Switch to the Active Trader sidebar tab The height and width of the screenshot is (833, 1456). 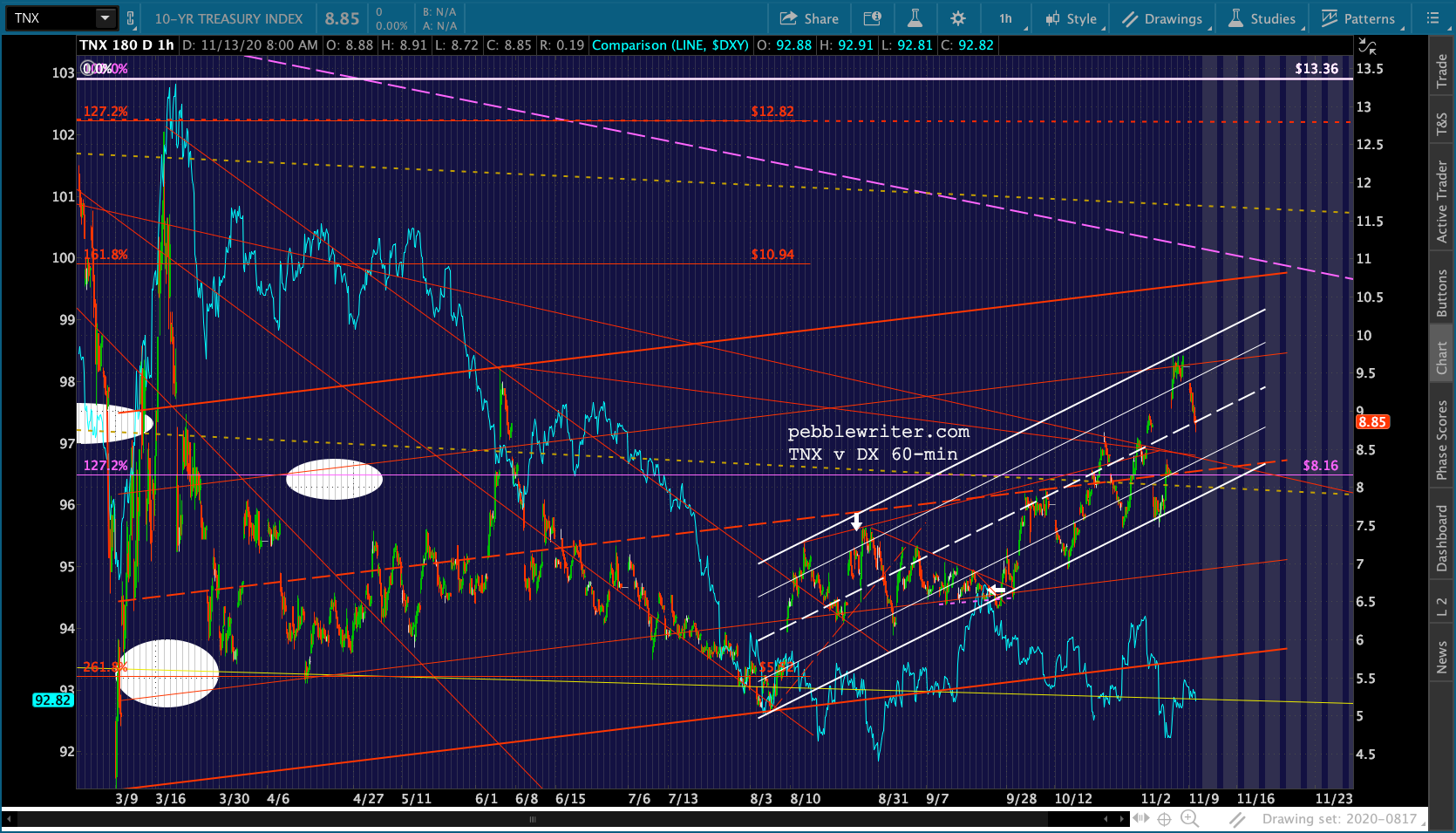tap(1442, 201)
